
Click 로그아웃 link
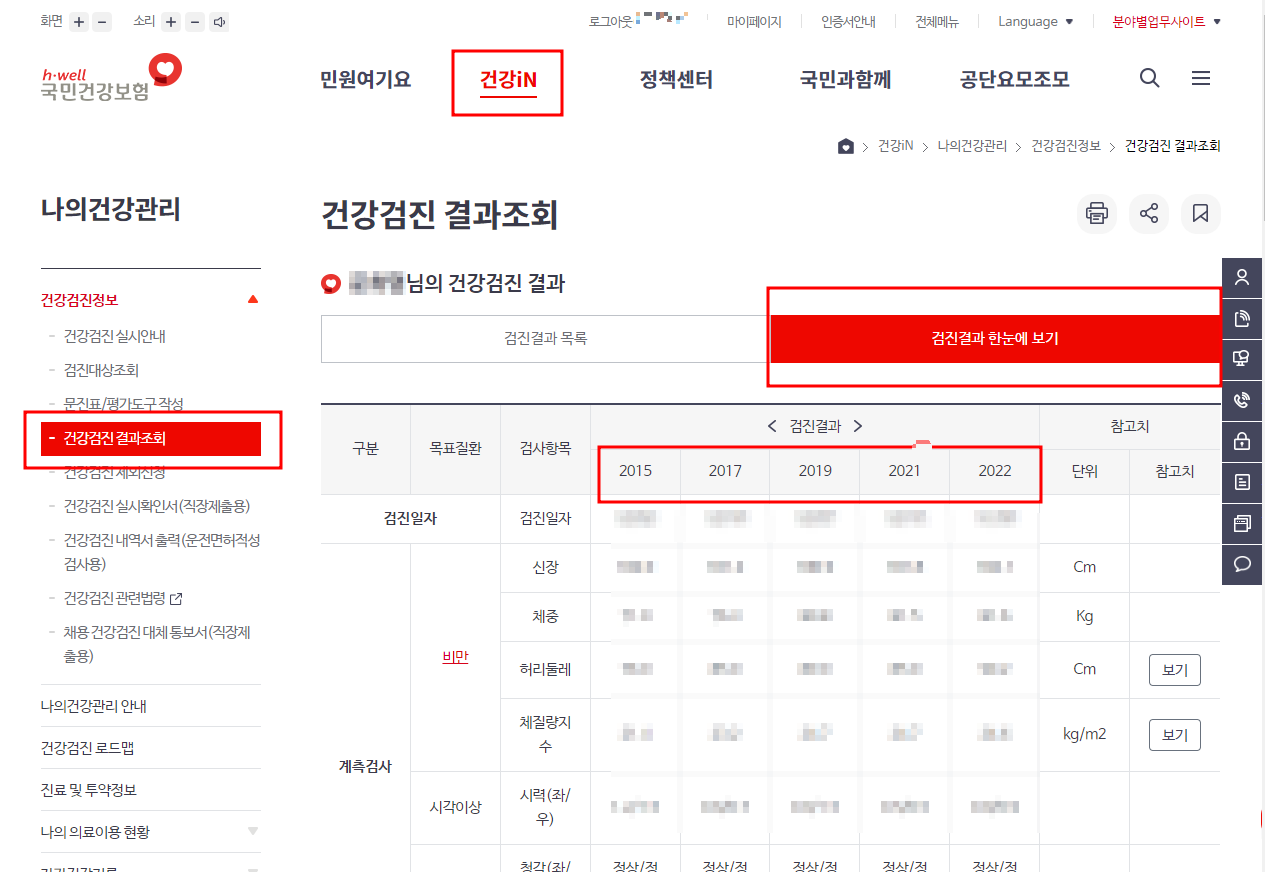pyautogui.click(x=611, y=21)
